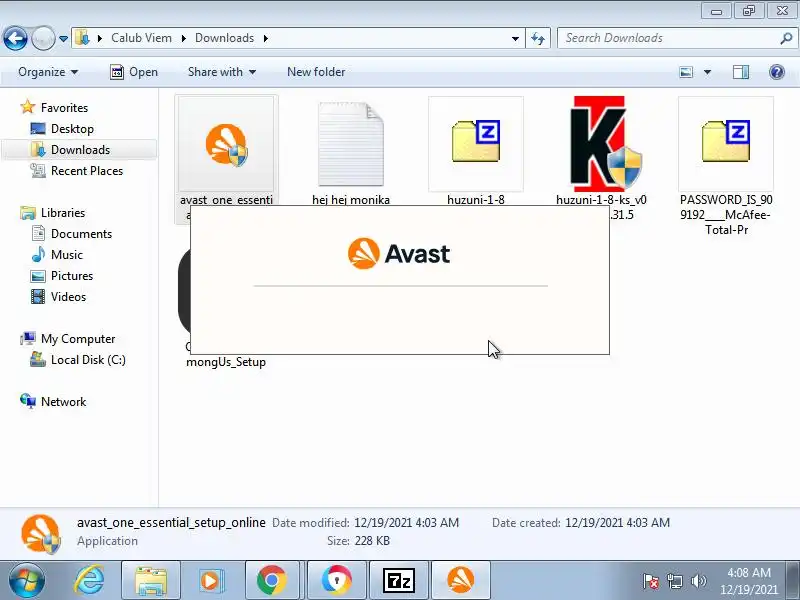Click the Open toolbar button

(134, 72)
